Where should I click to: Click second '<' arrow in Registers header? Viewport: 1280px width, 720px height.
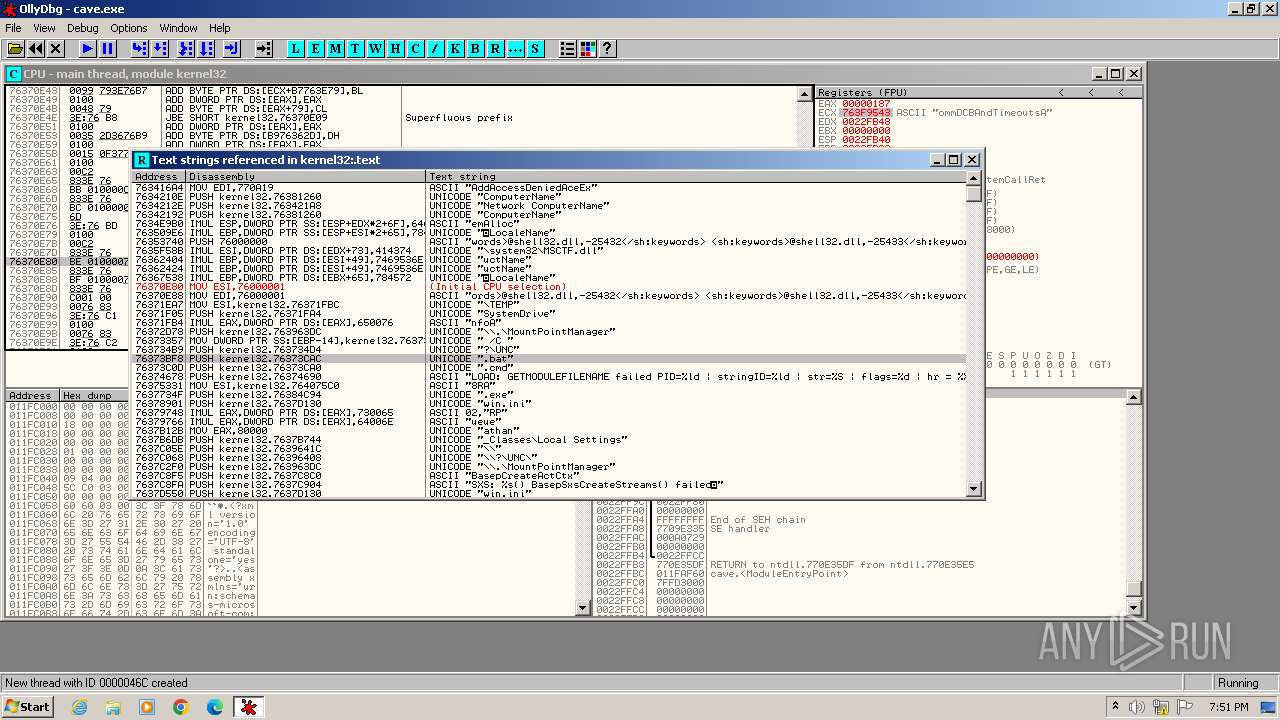[1092, 92]
